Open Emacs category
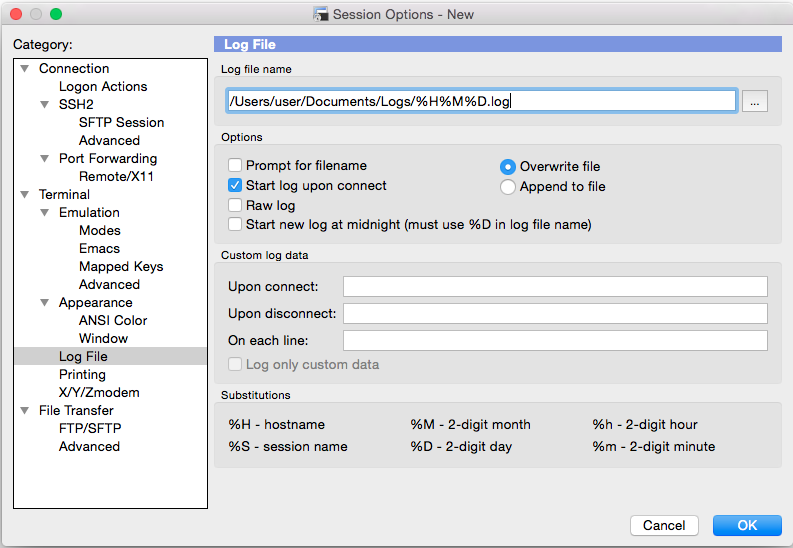 pos(99,249)
